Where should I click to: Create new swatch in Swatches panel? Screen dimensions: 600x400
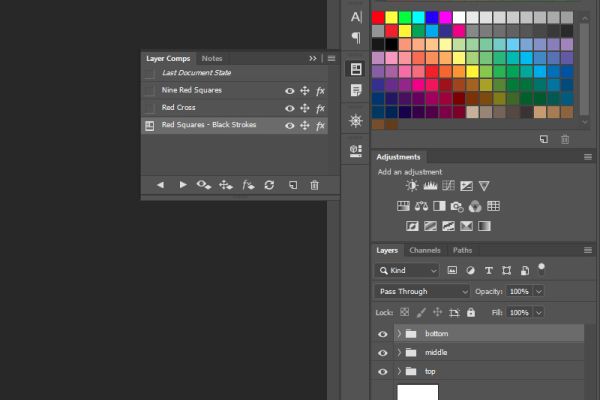pos(544,139)
